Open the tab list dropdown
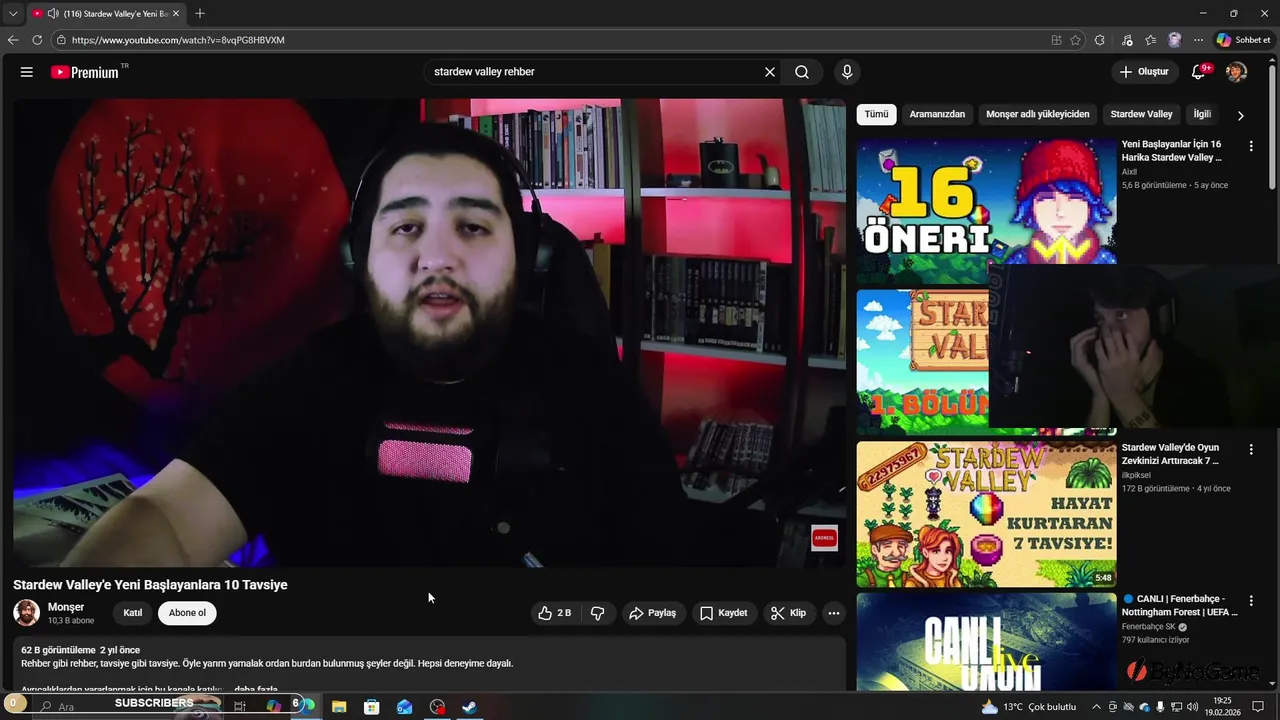The width and height of the screenshot is (1280, 720). pyautogui.click(x=12, y=13)
